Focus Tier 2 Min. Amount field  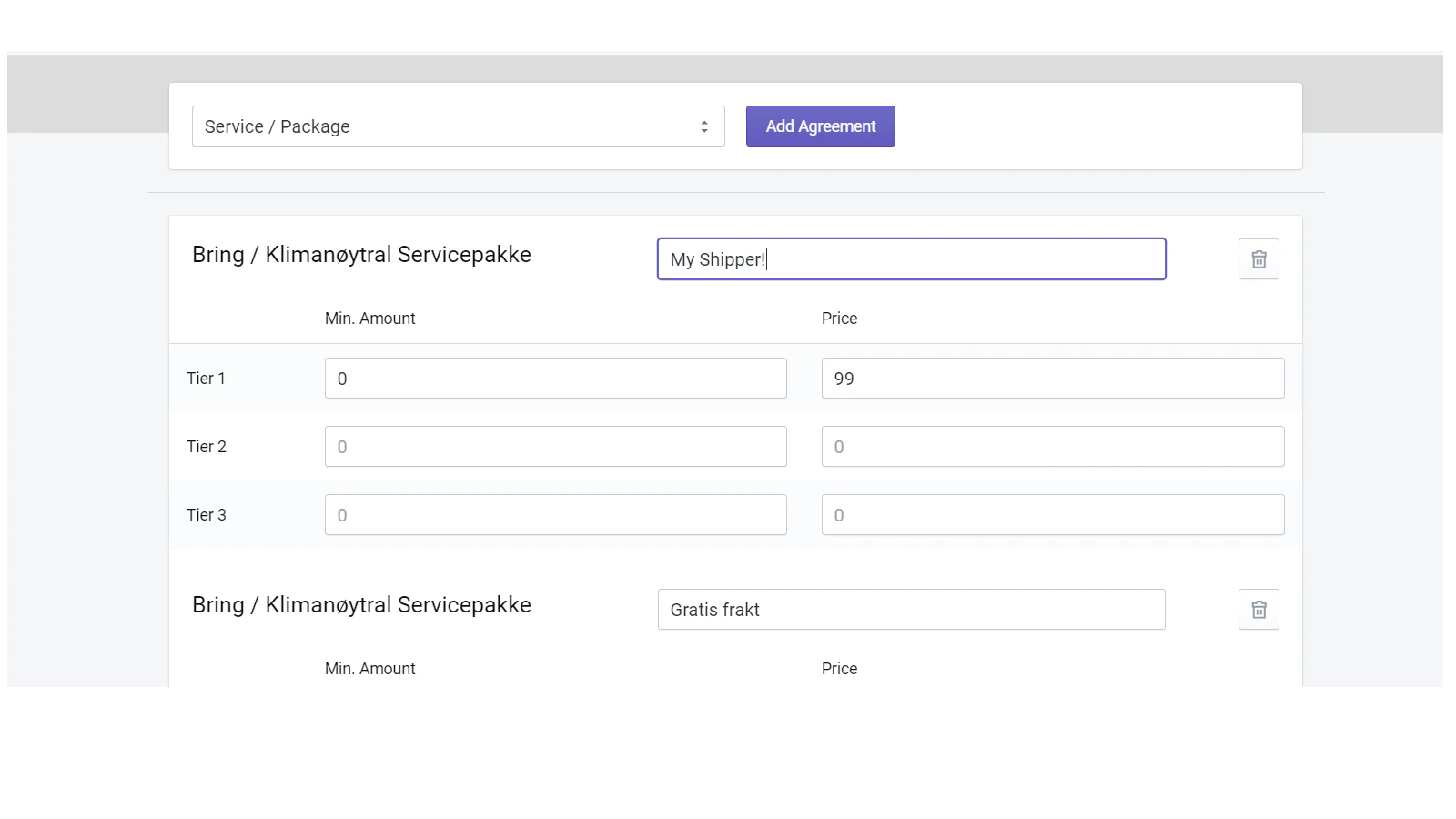[556, 447]
